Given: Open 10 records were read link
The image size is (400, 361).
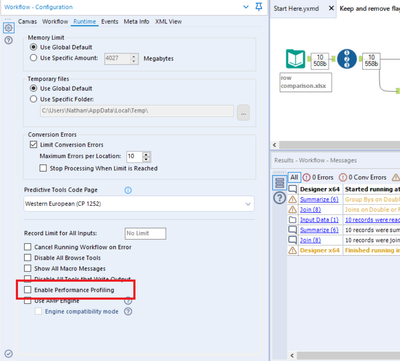Looking at the screenshot, I should coord(372,220).
